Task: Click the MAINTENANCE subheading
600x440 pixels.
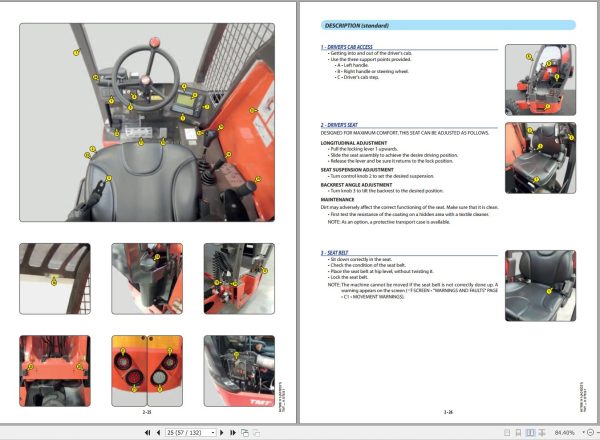Action: [x=337, y=199]
